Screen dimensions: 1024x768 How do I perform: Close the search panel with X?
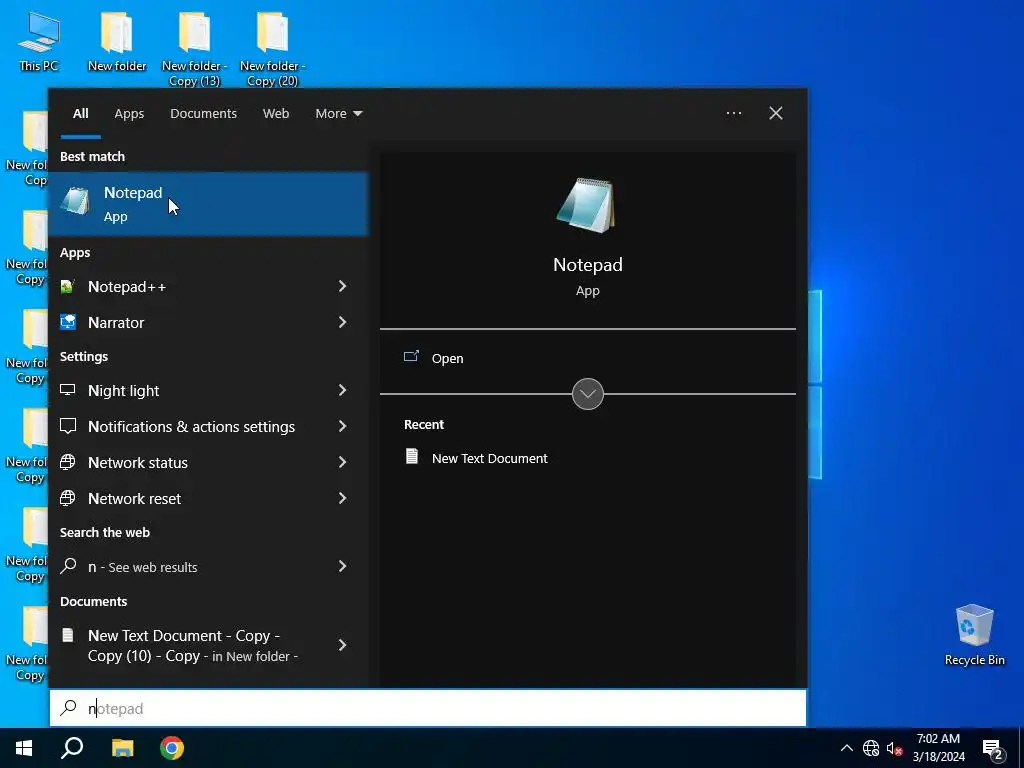click(x=776, y=113)
